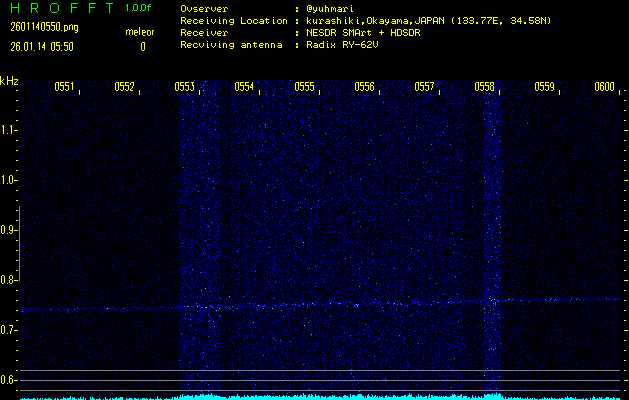
Task: Click the bright spot on the carrier line at 0558
Action: [492, 300]
